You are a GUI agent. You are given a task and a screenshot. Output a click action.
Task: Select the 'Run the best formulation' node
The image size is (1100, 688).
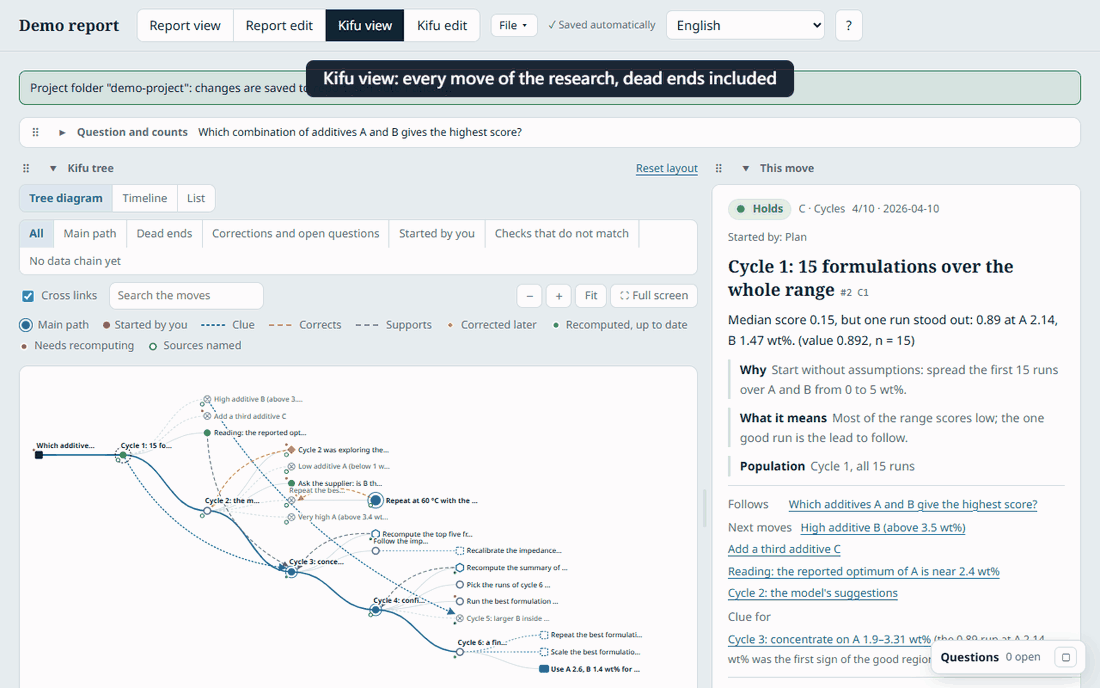(x=460, y=601)
